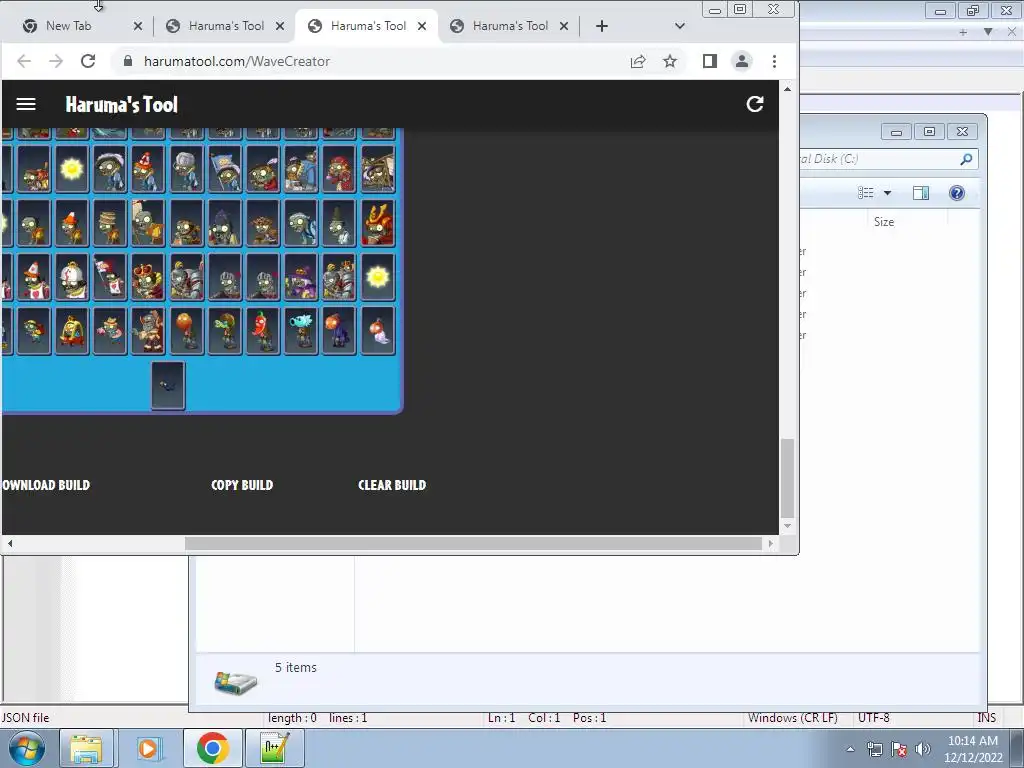Pick the red robed wizard zombie
The image size is (1024, 768).
(x=340, y=169)
